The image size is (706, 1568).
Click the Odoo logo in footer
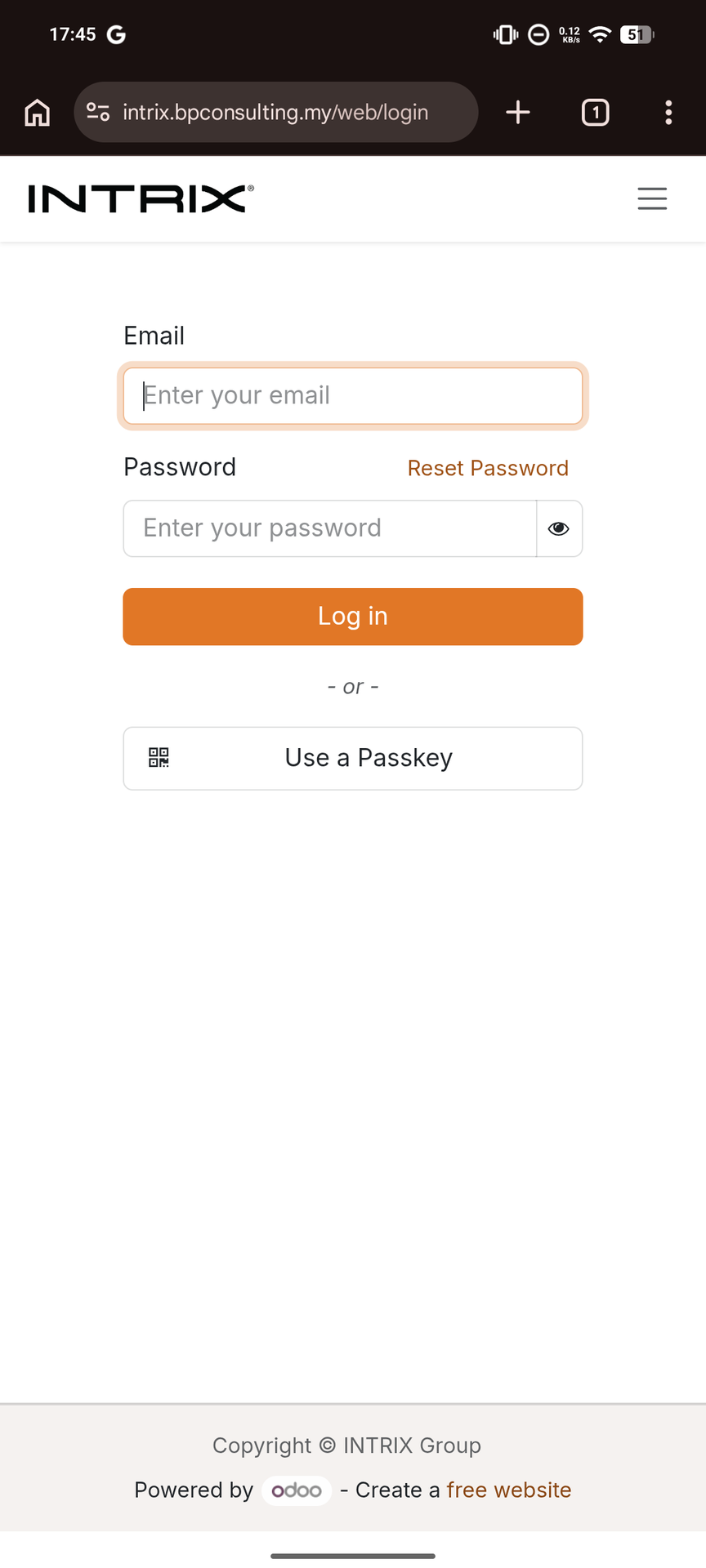(x=297, y=1490)
